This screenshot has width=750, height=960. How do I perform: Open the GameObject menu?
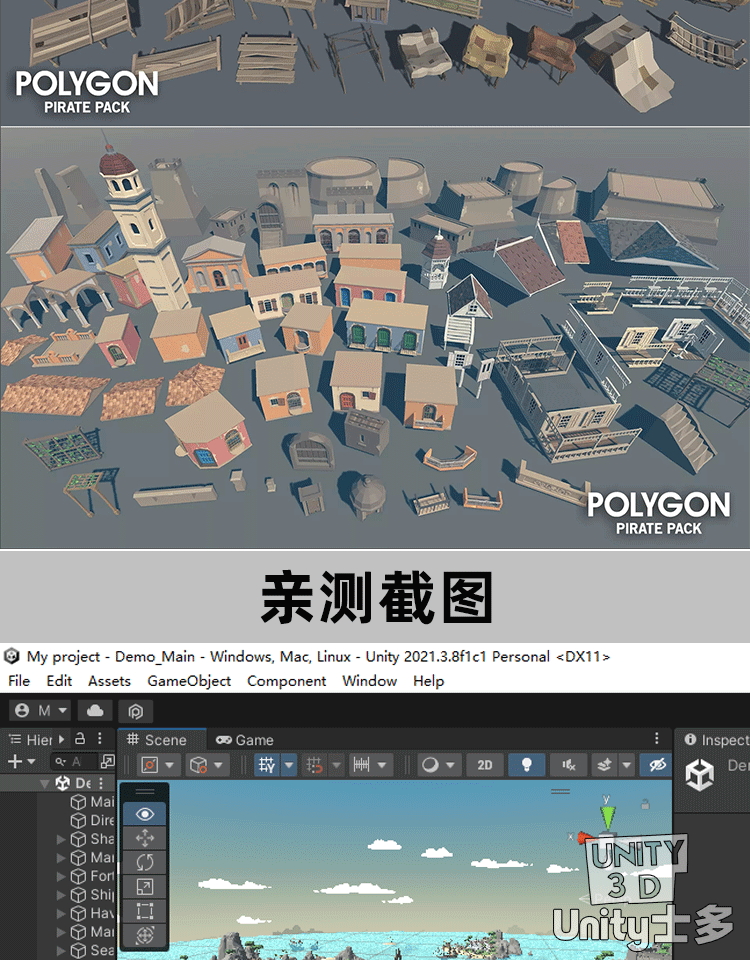tap(189, 681)
